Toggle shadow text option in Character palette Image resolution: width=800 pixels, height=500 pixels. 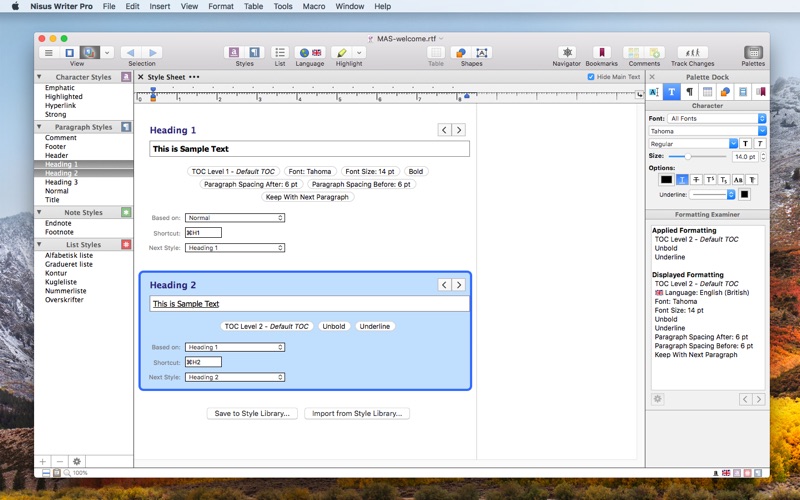[x=752, y=180]
